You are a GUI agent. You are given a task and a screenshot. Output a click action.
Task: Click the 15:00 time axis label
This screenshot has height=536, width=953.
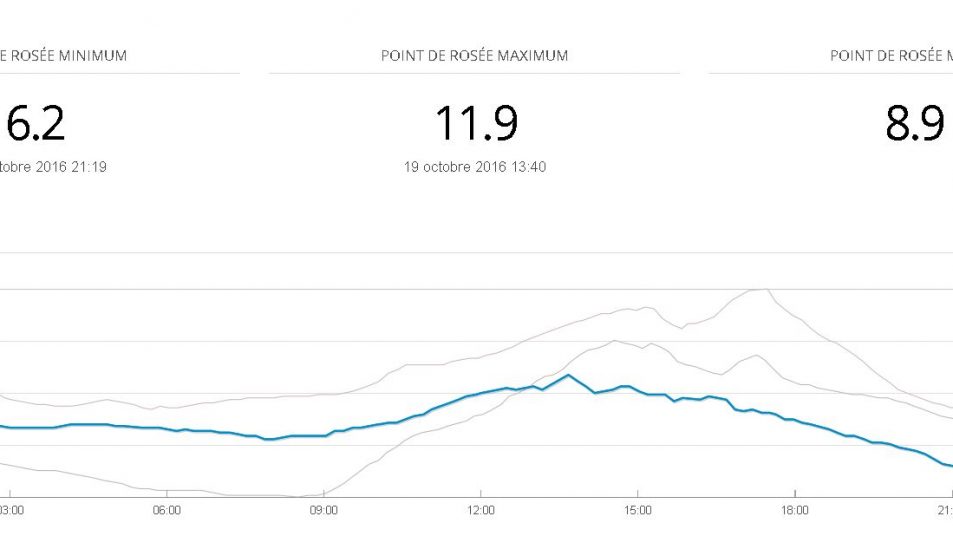pos(637,510)
